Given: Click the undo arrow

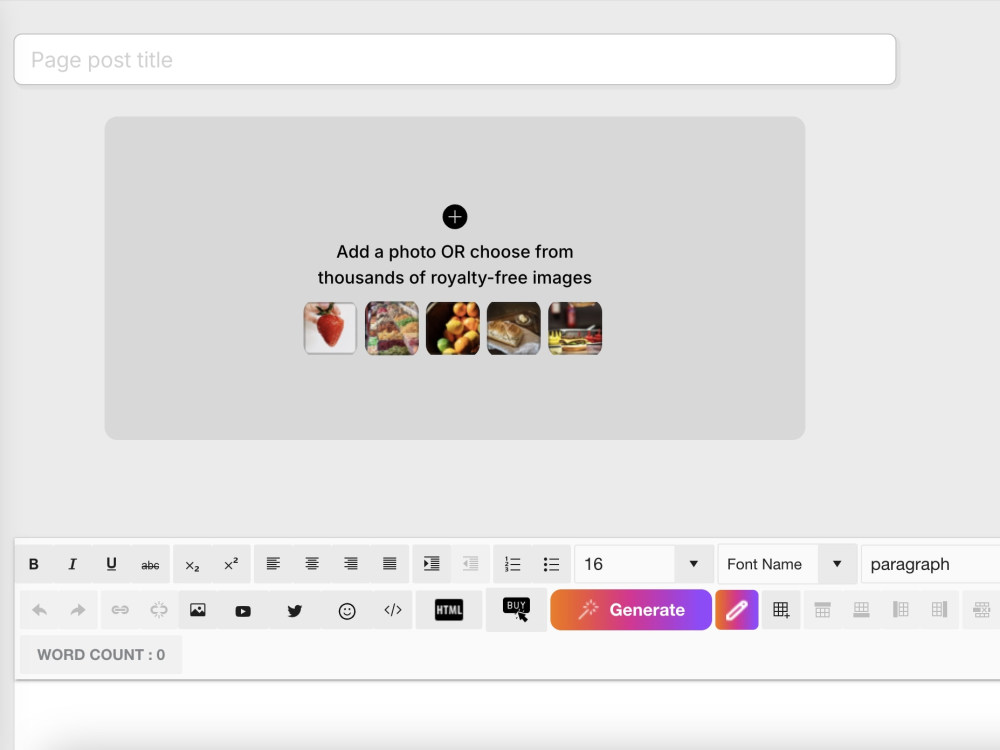Looking at the screenshot, I should [40, 610].
